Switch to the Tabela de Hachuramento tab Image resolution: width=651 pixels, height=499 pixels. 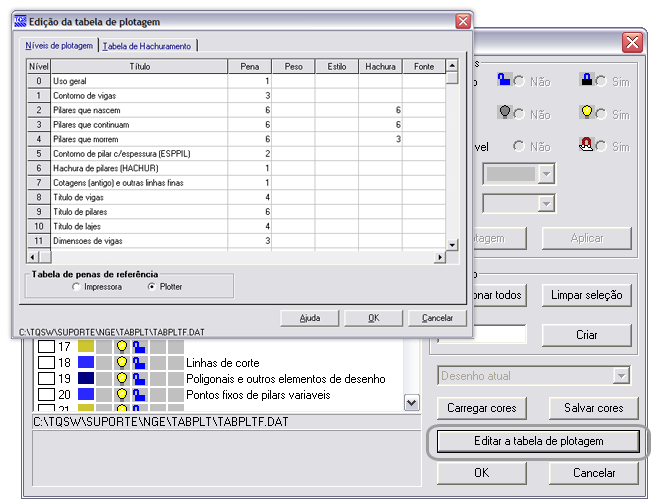pos(149,45)
